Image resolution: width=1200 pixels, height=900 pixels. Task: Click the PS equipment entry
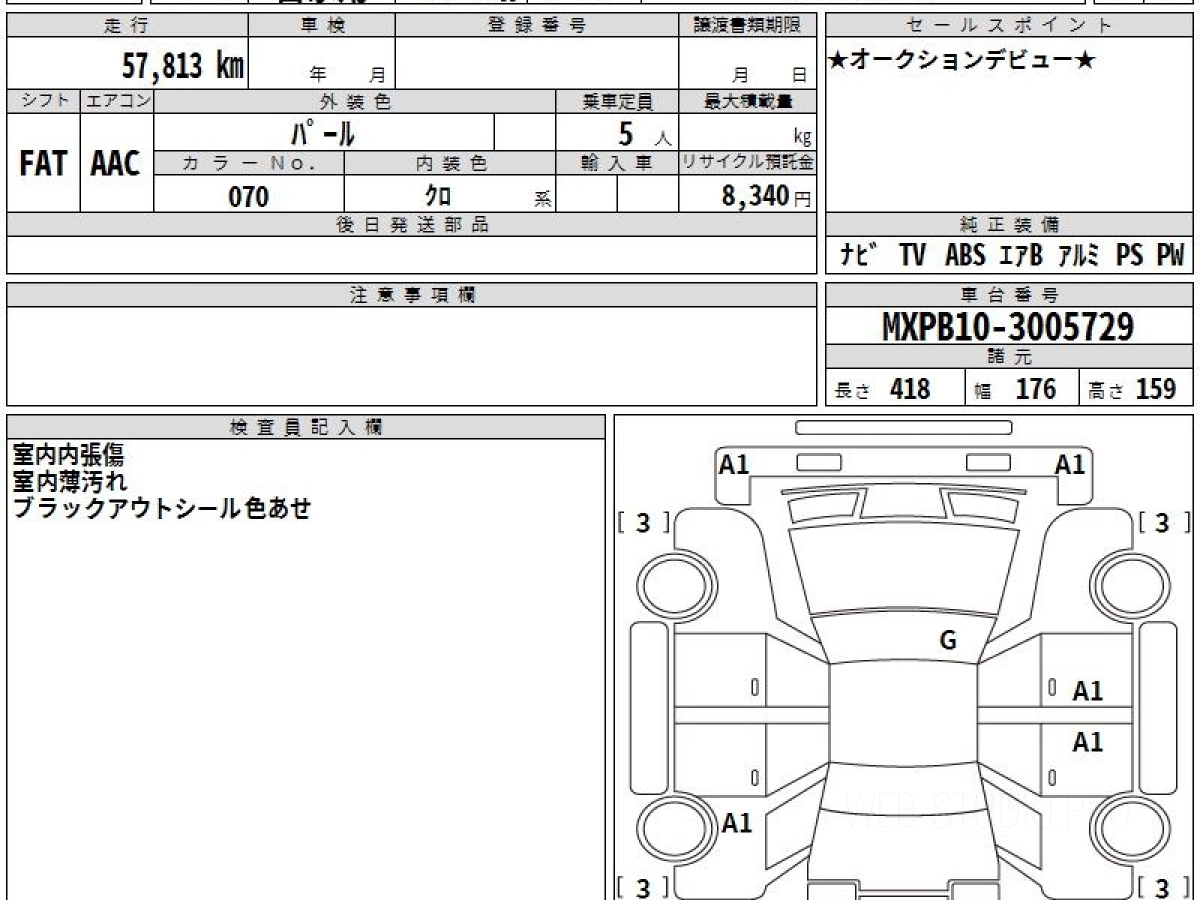click(1129, 255)
